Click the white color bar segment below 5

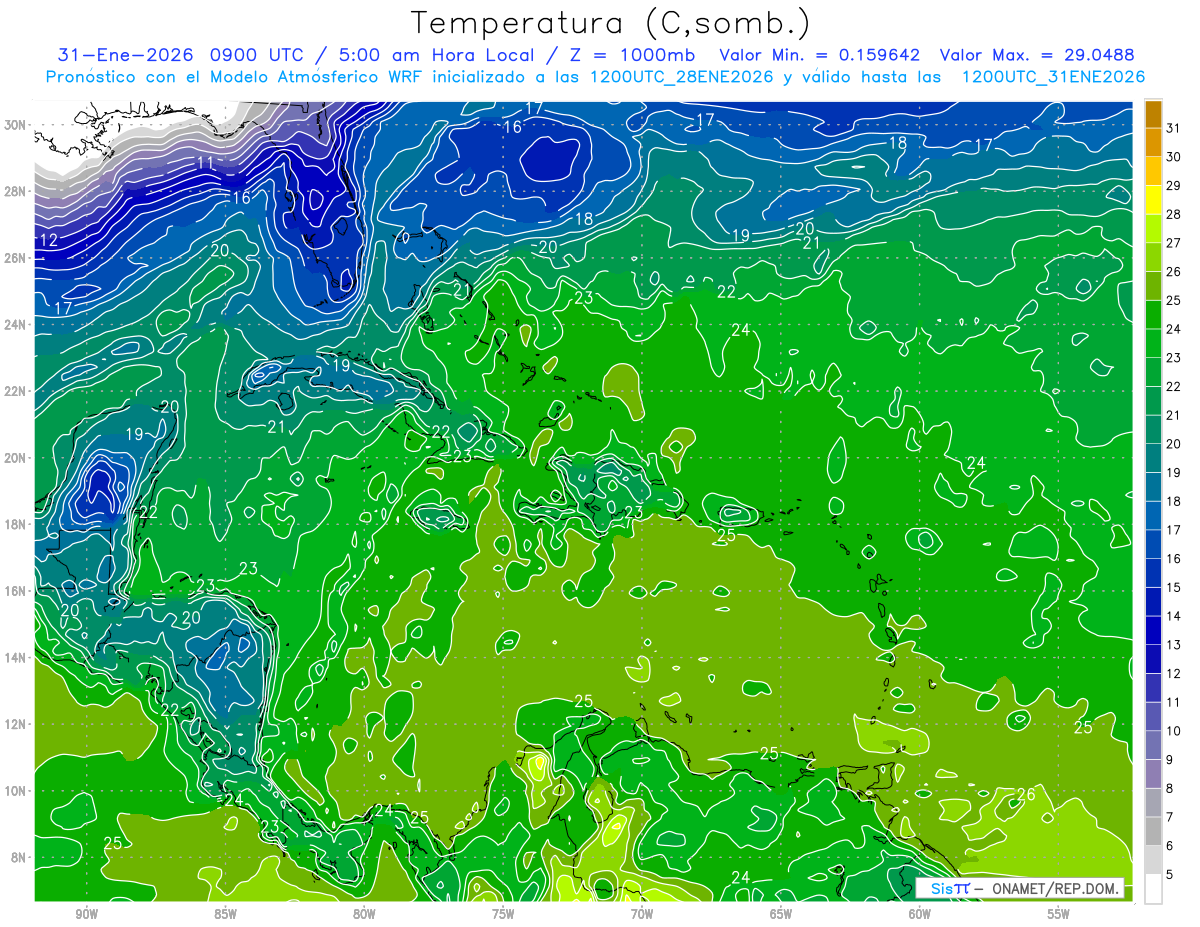tap(1153, 889)
